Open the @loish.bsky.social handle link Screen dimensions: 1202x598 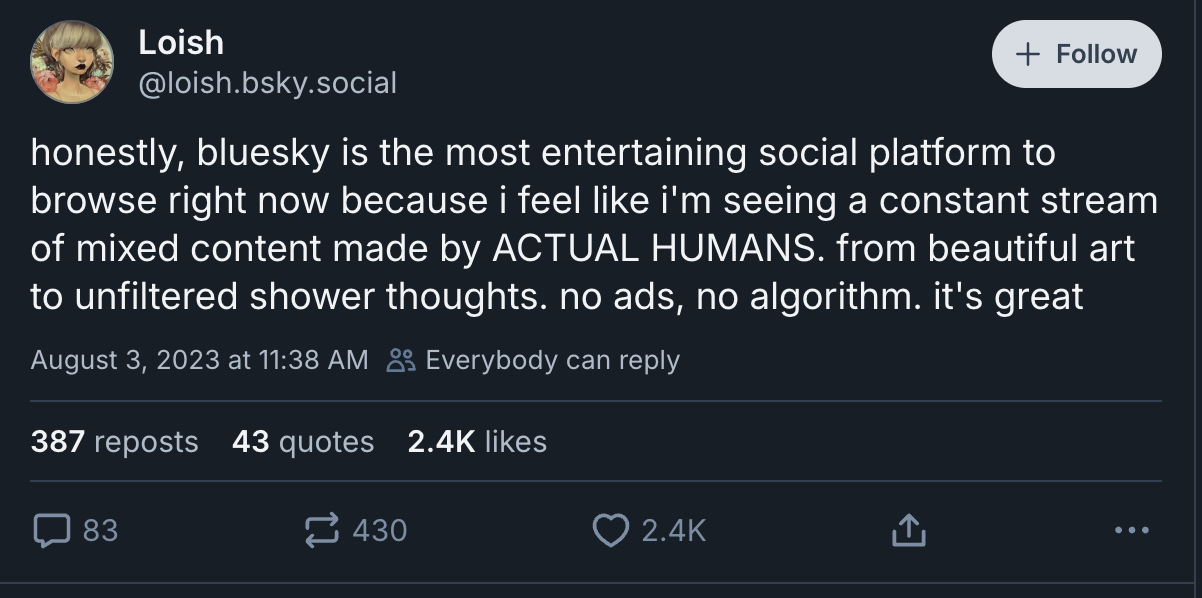point(267,82)
